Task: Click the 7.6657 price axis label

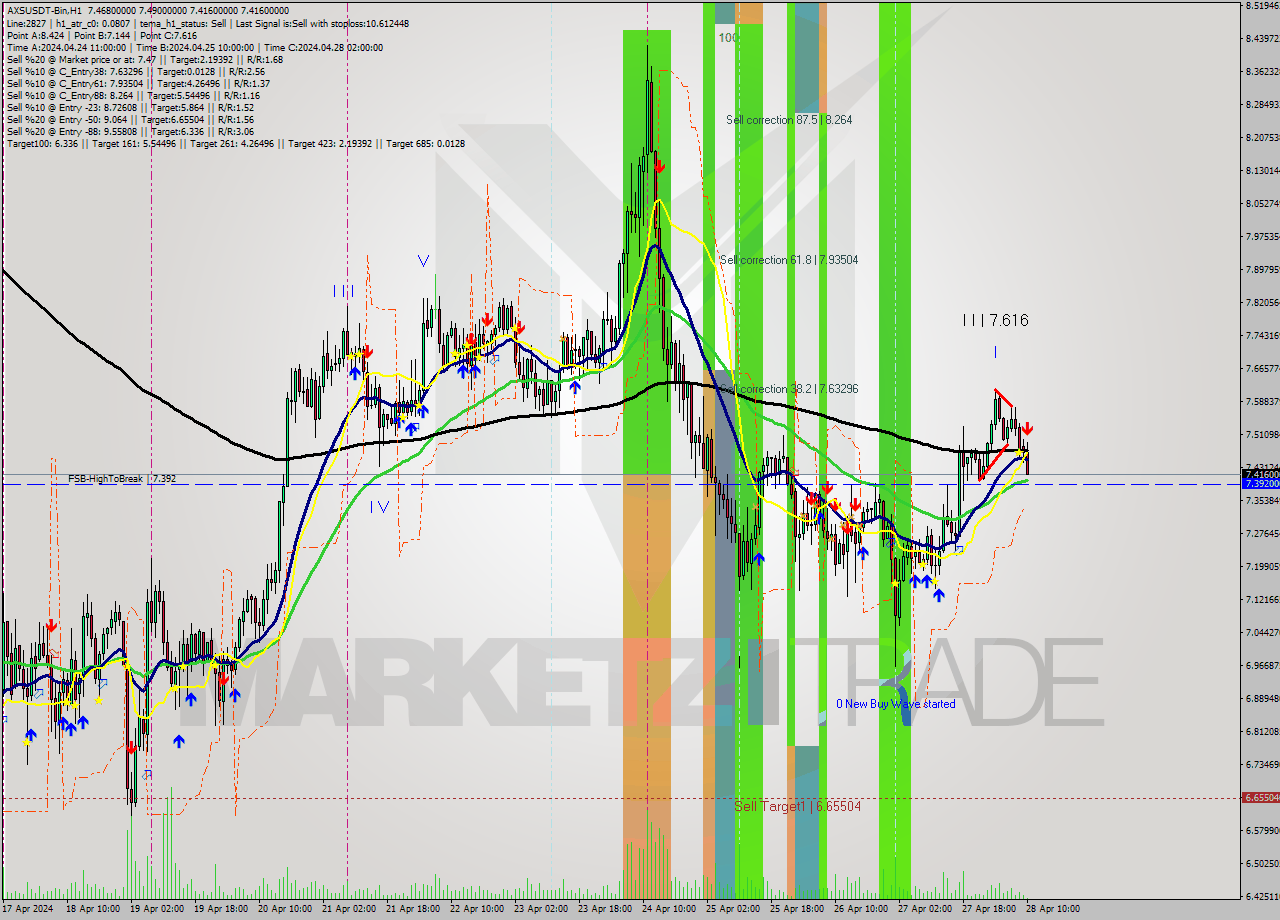Action: pos(1262,368)
